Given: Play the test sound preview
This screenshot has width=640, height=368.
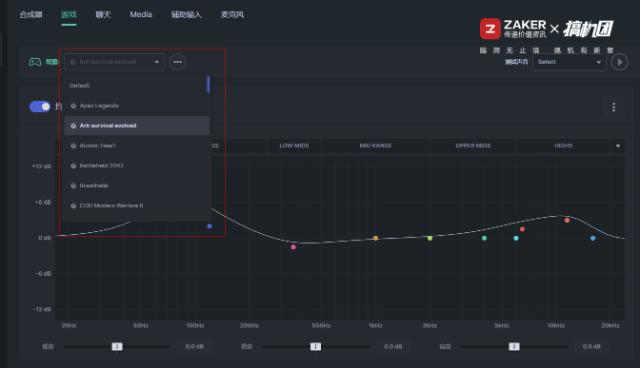Looking at the screenshot, I should (x=619, y=62).
